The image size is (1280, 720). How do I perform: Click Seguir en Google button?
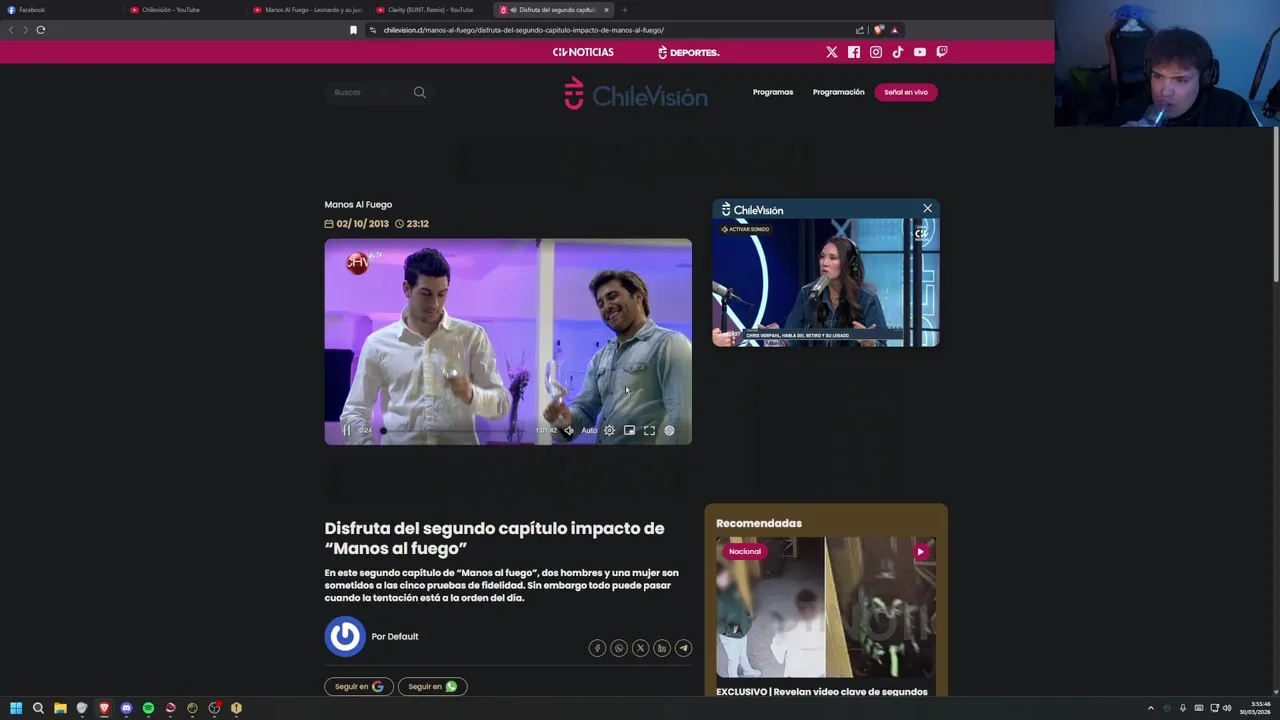click(x=359, y=687)
